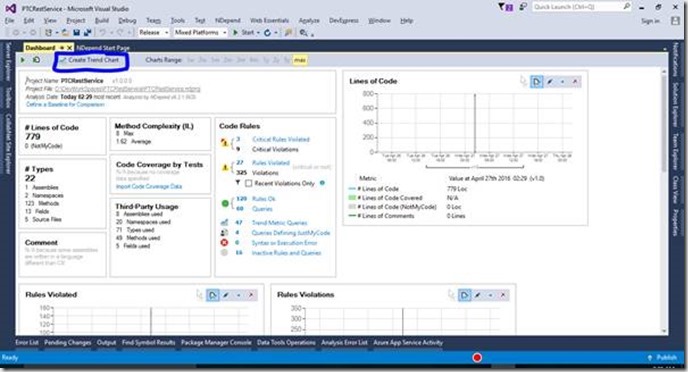This screenshot has width=688, height=372.
Task: Open the Mixed Platforms dropdown
Action: [x=201, y=32]
